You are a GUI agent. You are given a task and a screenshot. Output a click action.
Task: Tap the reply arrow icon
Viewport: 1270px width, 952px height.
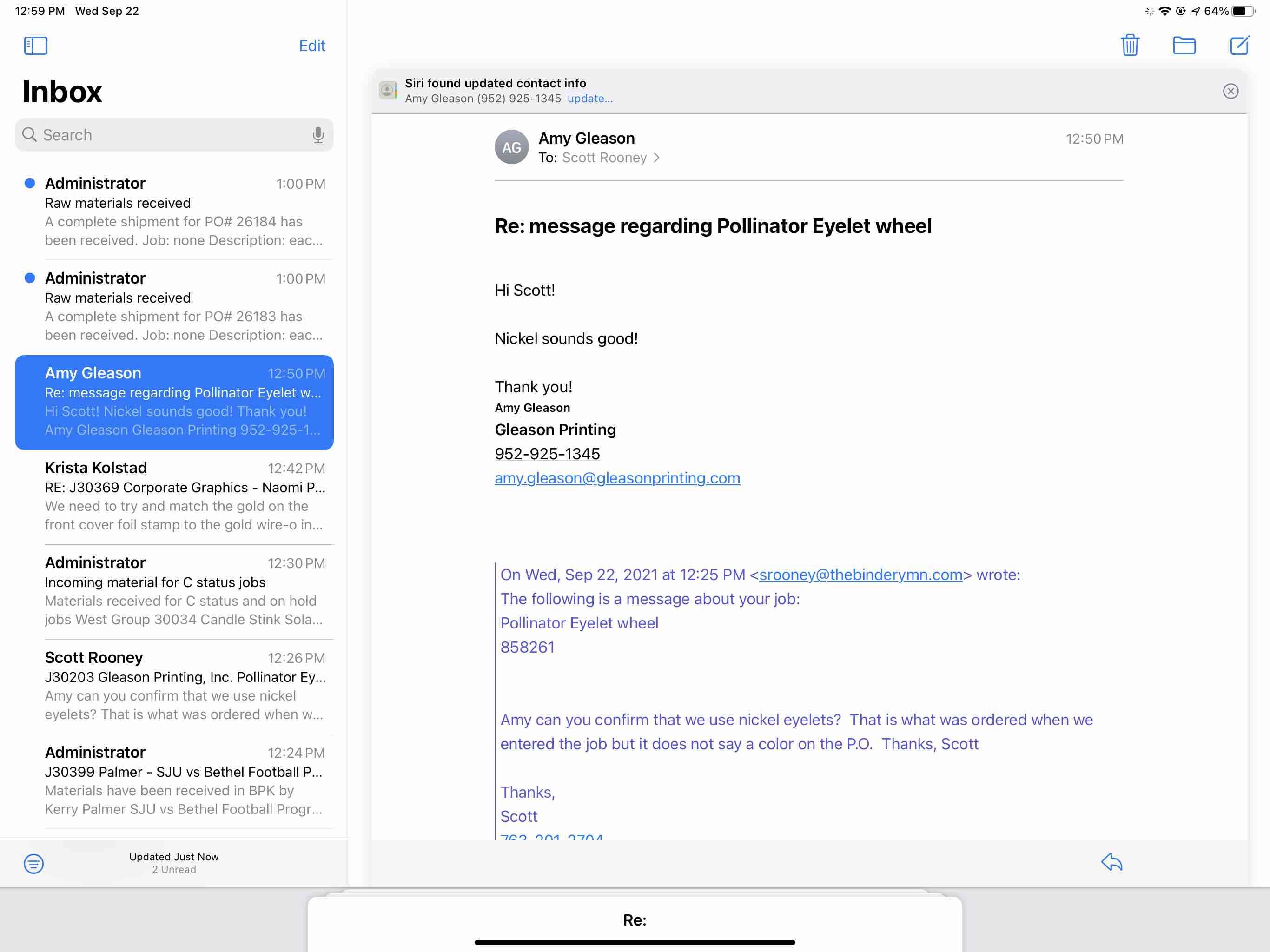pyautogui.click(x=1111, y=862)
